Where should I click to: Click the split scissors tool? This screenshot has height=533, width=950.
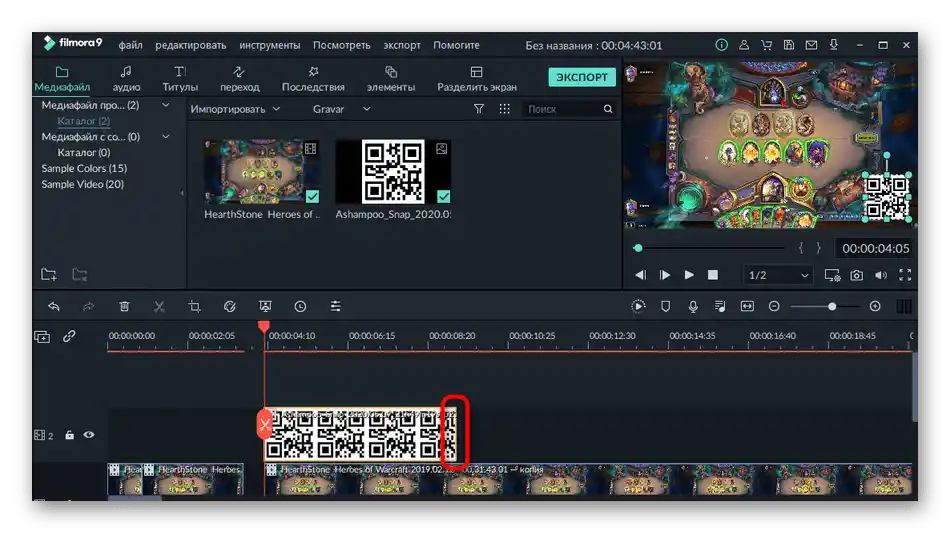tap(159, 306)
